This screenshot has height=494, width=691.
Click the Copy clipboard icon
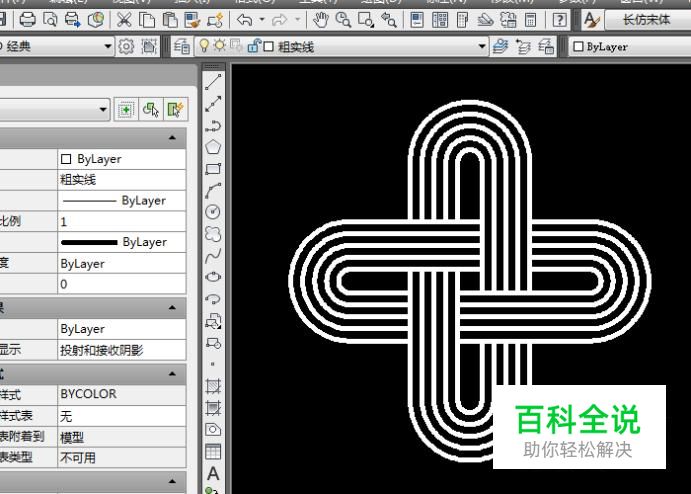(x=147, y=19)
